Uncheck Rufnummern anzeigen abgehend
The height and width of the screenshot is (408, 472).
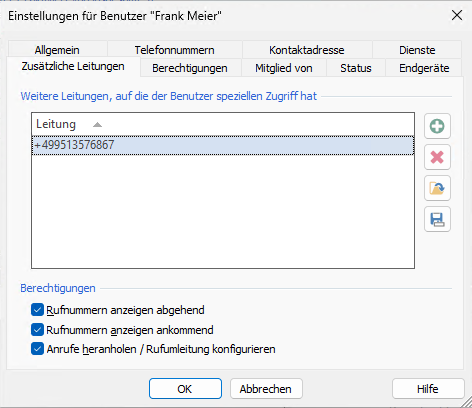click(37, 310)
